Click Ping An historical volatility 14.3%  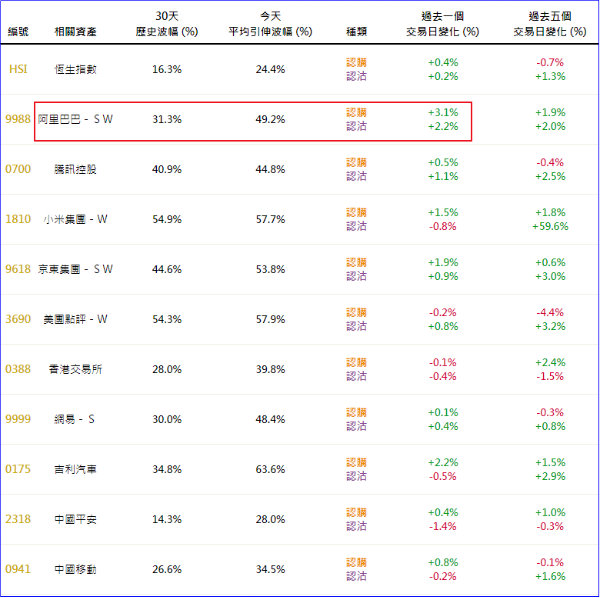coord(167,519)
